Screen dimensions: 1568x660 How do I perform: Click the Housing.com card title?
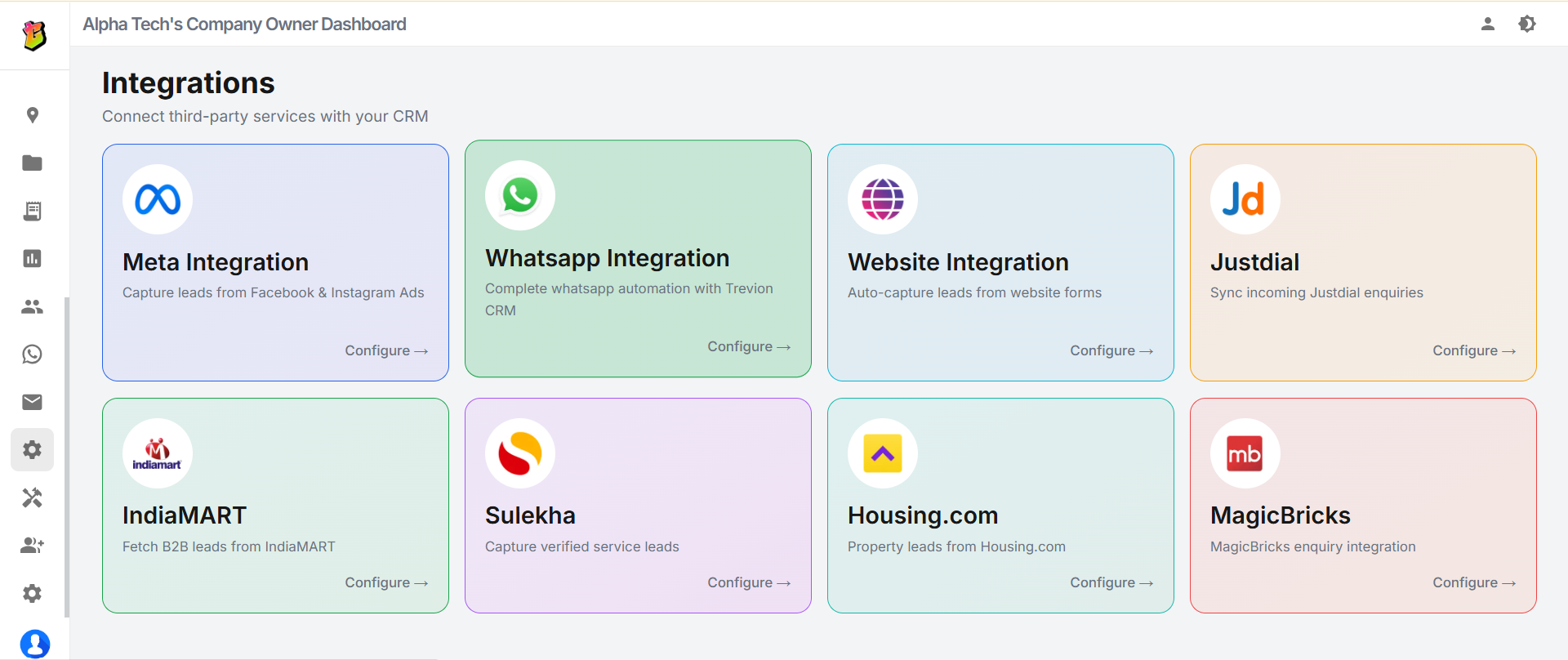point(923,515)
